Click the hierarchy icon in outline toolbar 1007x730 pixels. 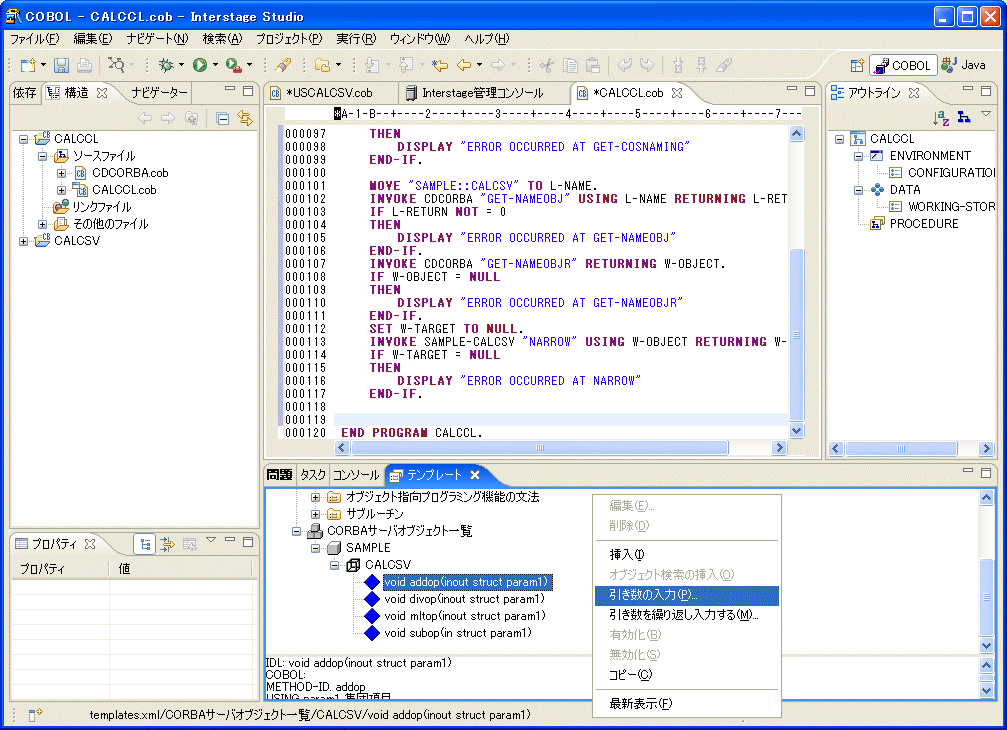pyautogui.click(x=964, y=117)
